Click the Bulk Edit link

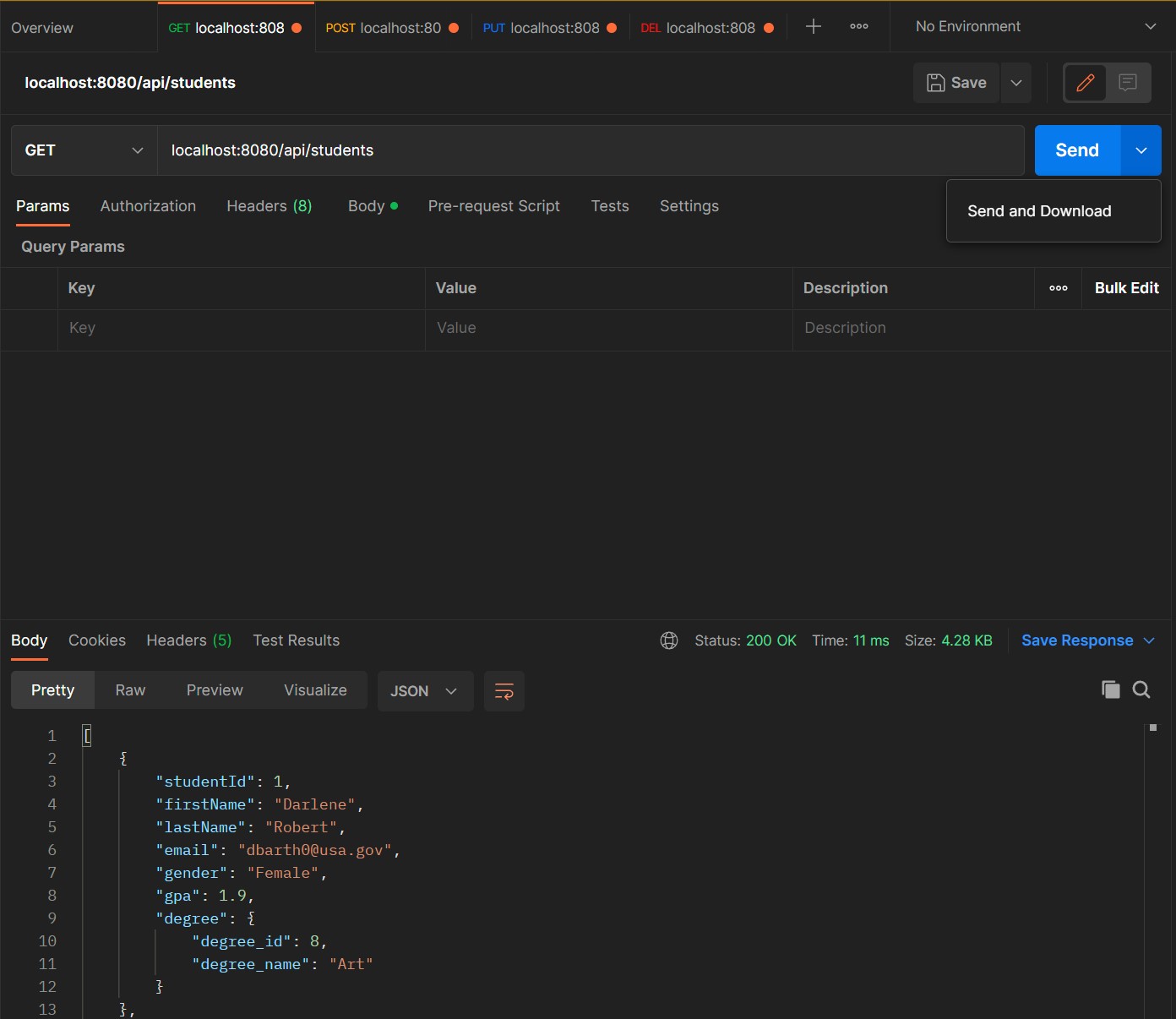point(1127,288)
